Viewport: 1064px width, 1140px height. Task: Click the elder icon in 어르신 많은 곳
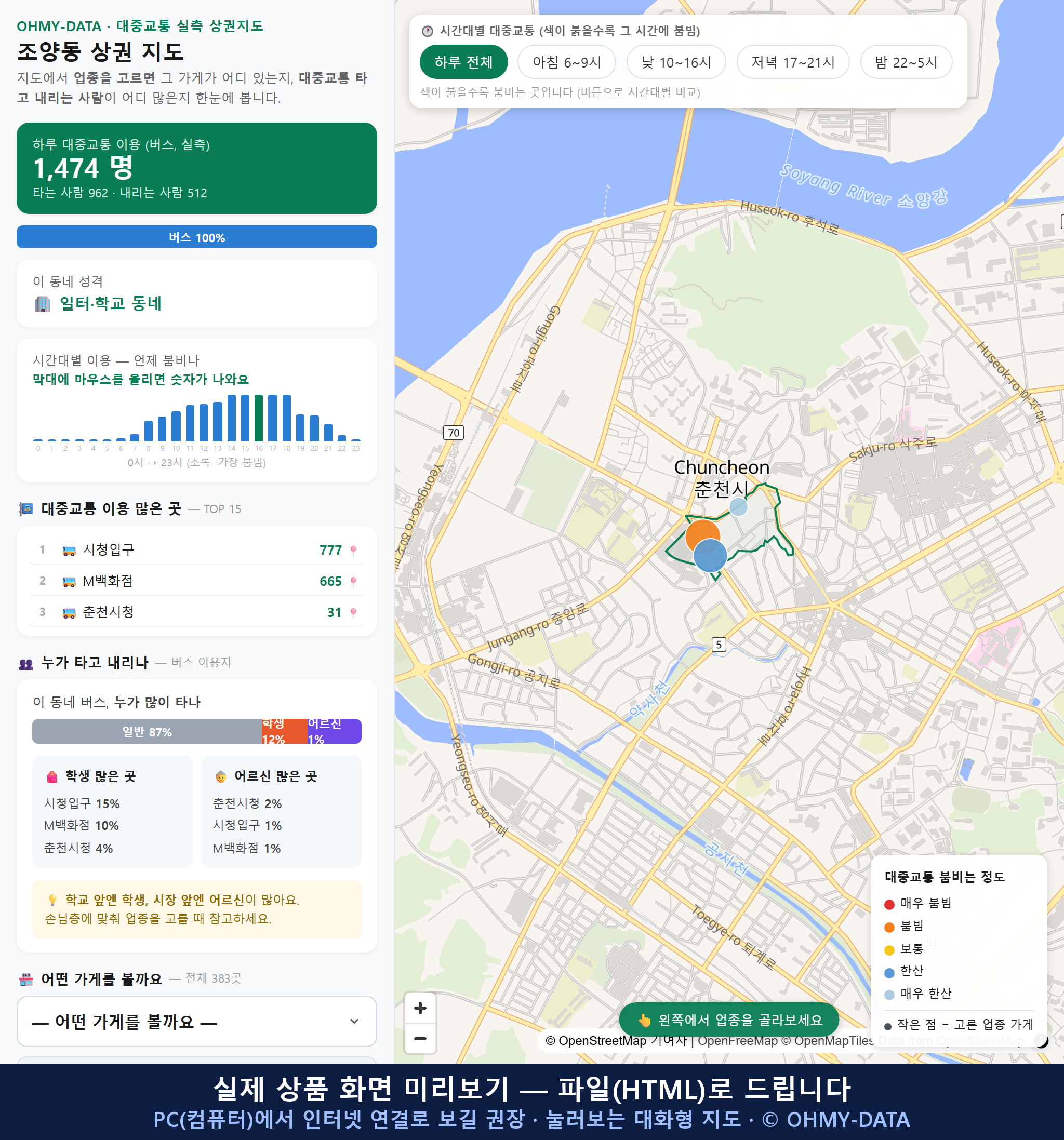click(221, 776)
